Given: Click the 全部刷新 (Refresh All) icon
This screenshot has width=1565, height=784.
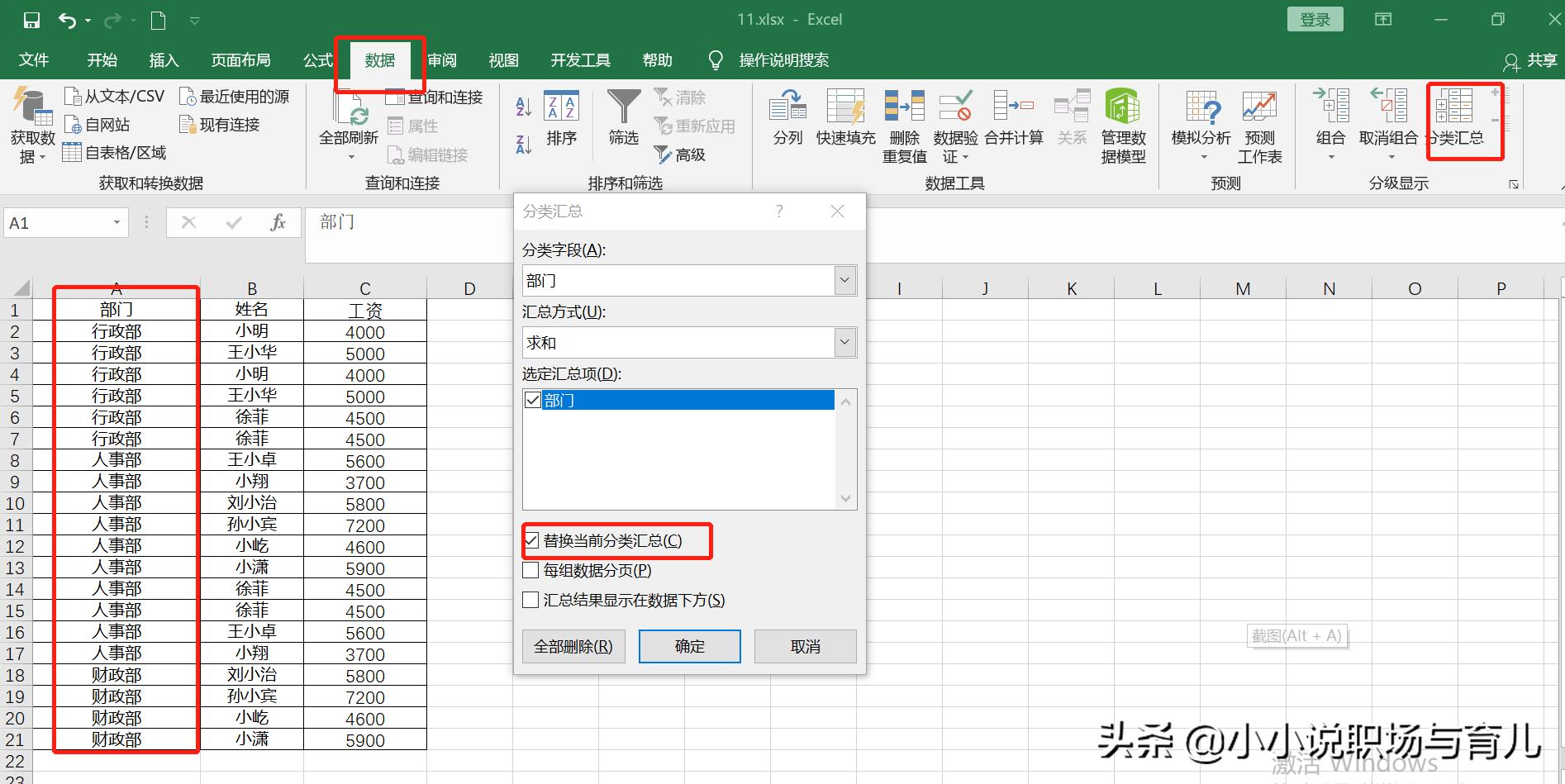Looking at the screenshot, I should point(350,118).
